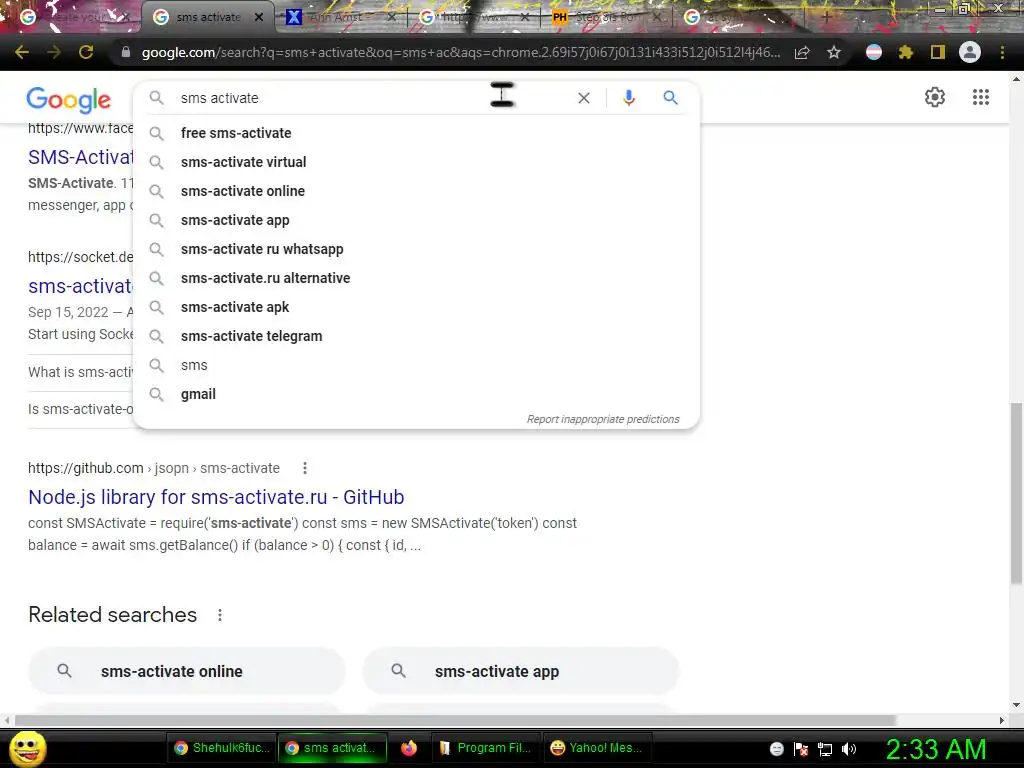Open Related searches three-dot options
Image resolution: width=1024 pixels, height=768 pixels.
220,615
